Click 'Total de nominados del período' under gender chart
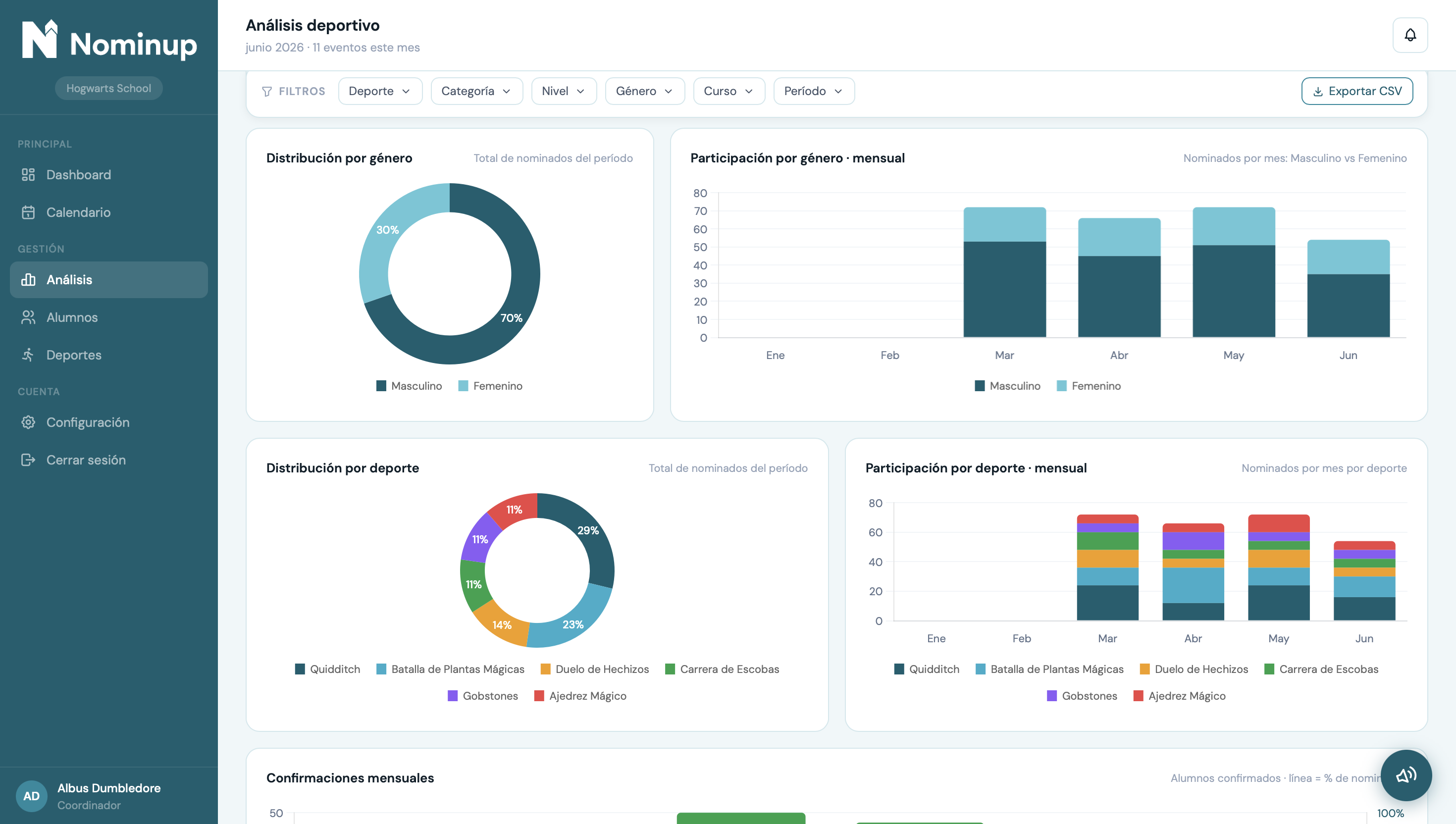 (553, 158)
